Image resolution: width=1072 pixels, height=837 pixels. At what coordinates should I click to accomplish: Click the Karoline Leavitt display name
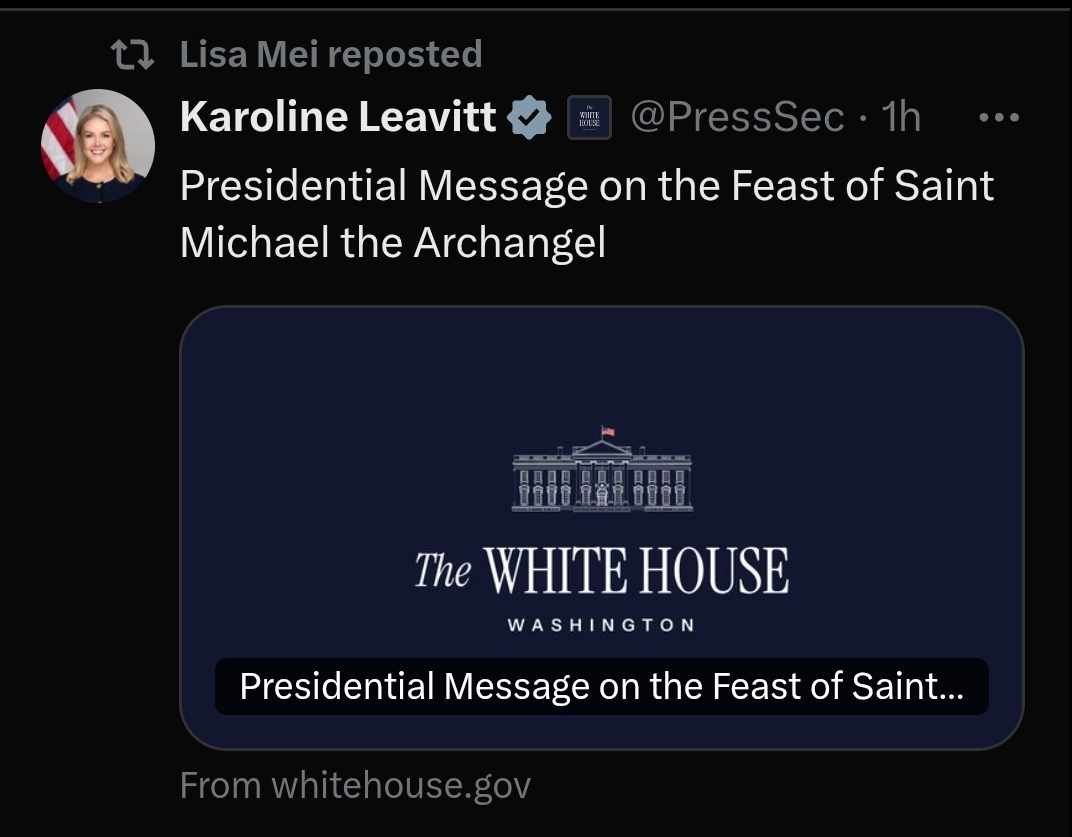tap(337, 118)
